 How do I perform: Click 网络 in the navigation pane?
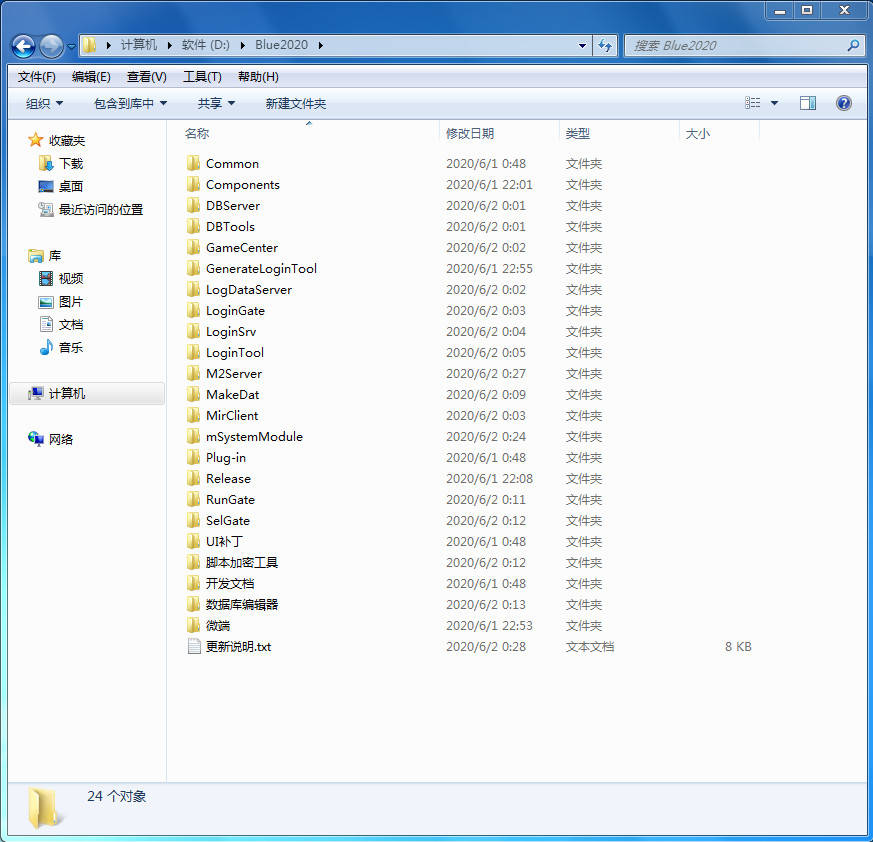point(61,440)
